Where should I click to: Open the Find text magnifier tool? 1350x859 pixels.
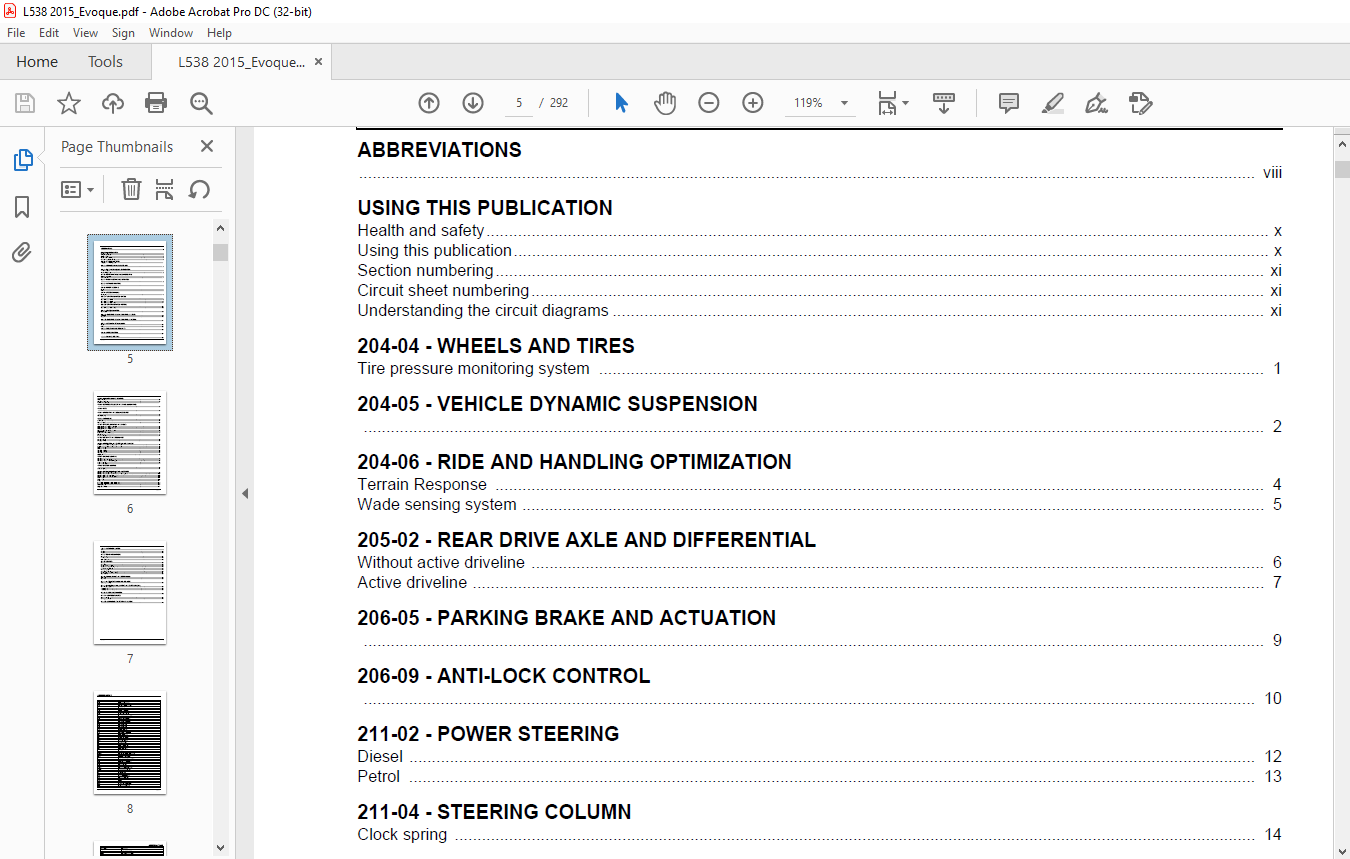pos(201,103)
